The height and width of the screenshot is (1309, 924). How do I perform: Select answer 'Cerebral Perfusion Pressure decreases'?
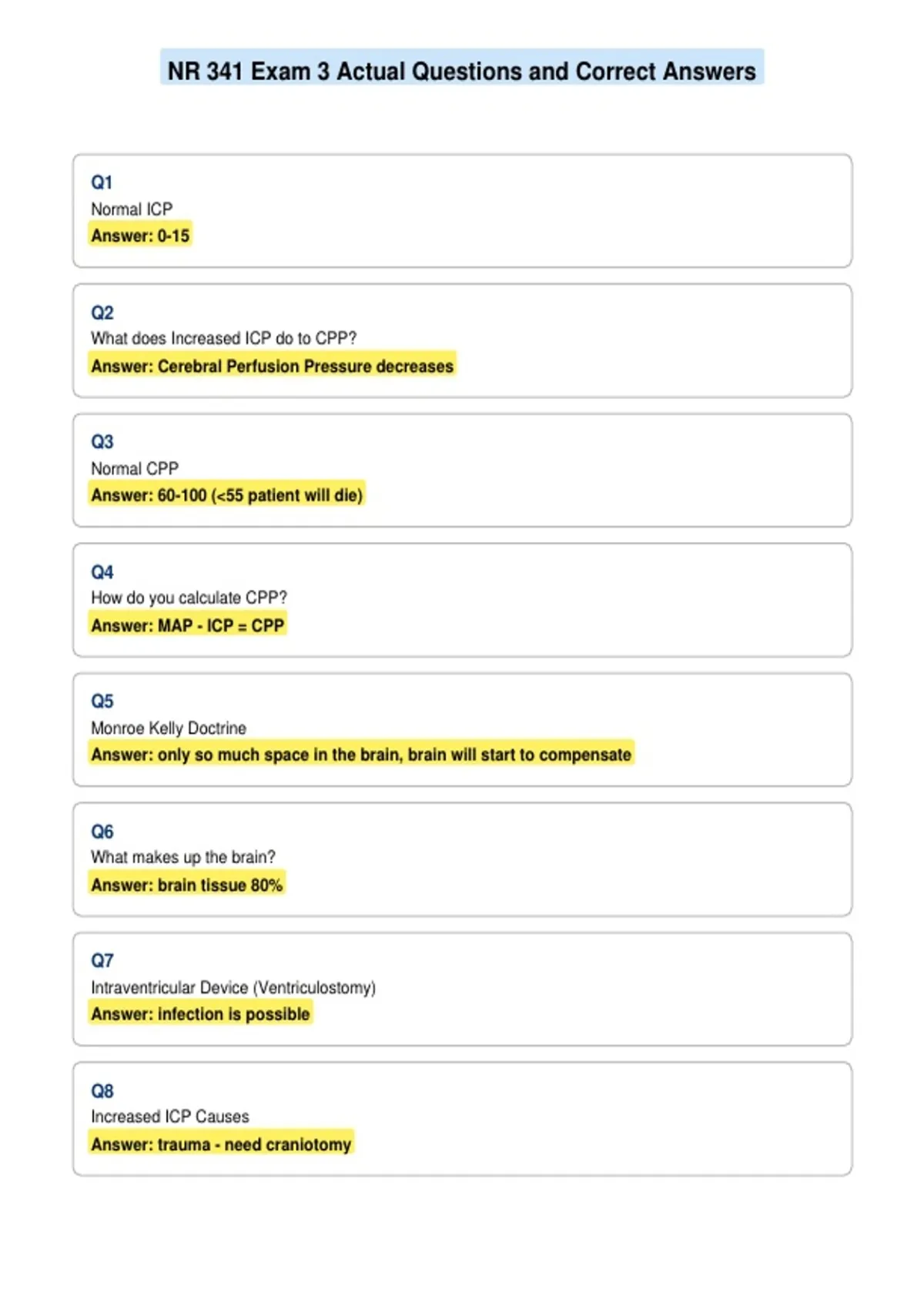[x=272, y=366]
